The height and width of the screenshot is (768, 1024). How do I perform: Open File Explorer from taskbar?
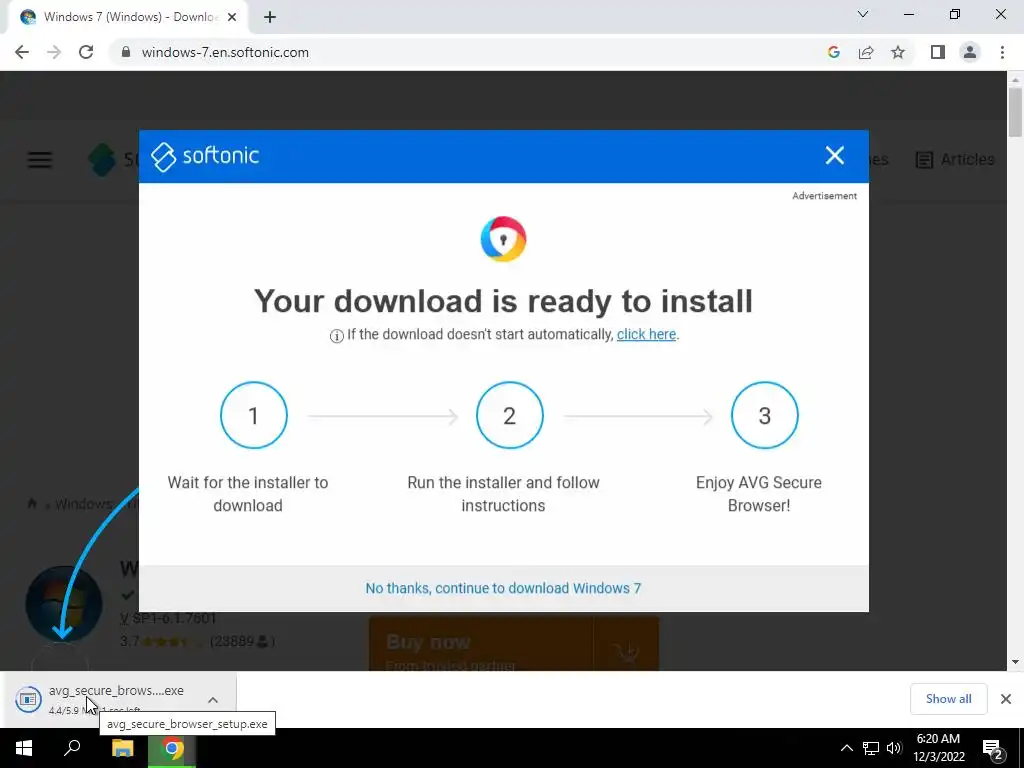tap(122, 748)
